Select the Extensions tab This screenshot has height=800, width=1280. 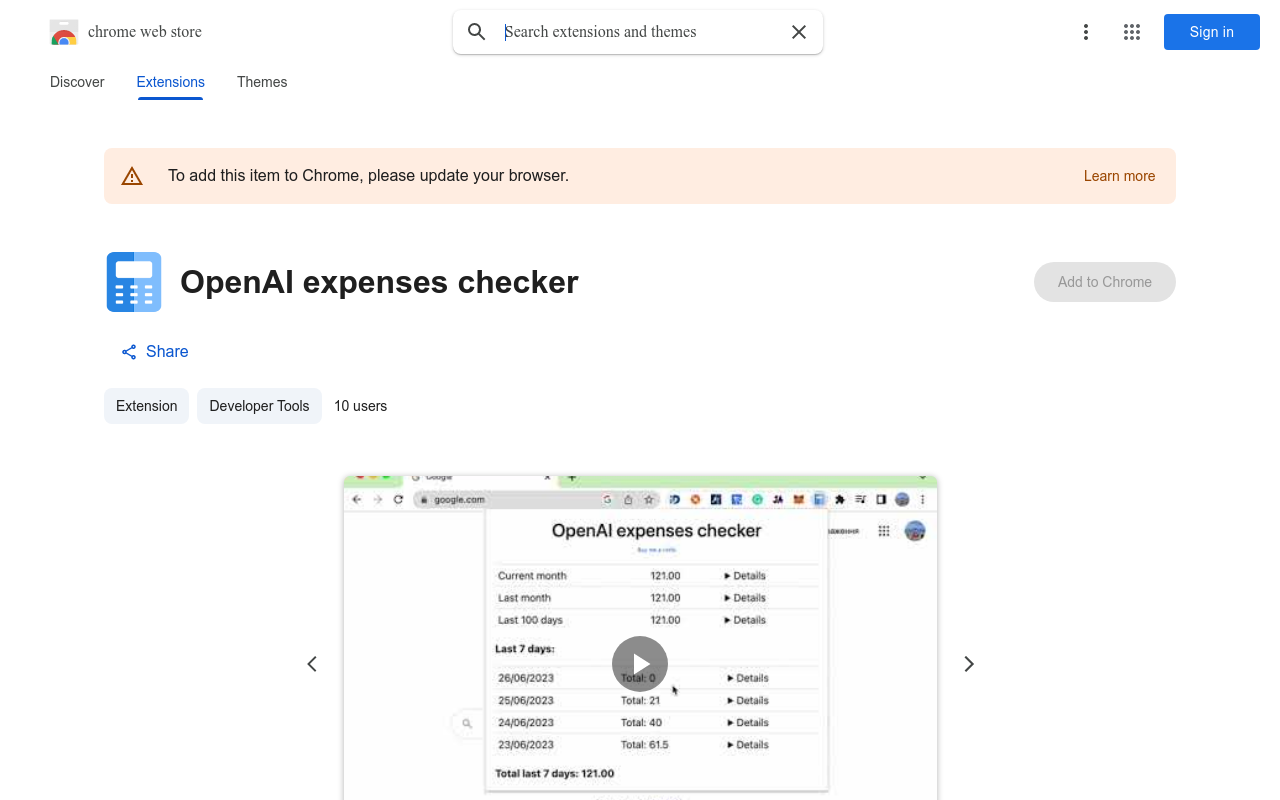pos(170,82)
